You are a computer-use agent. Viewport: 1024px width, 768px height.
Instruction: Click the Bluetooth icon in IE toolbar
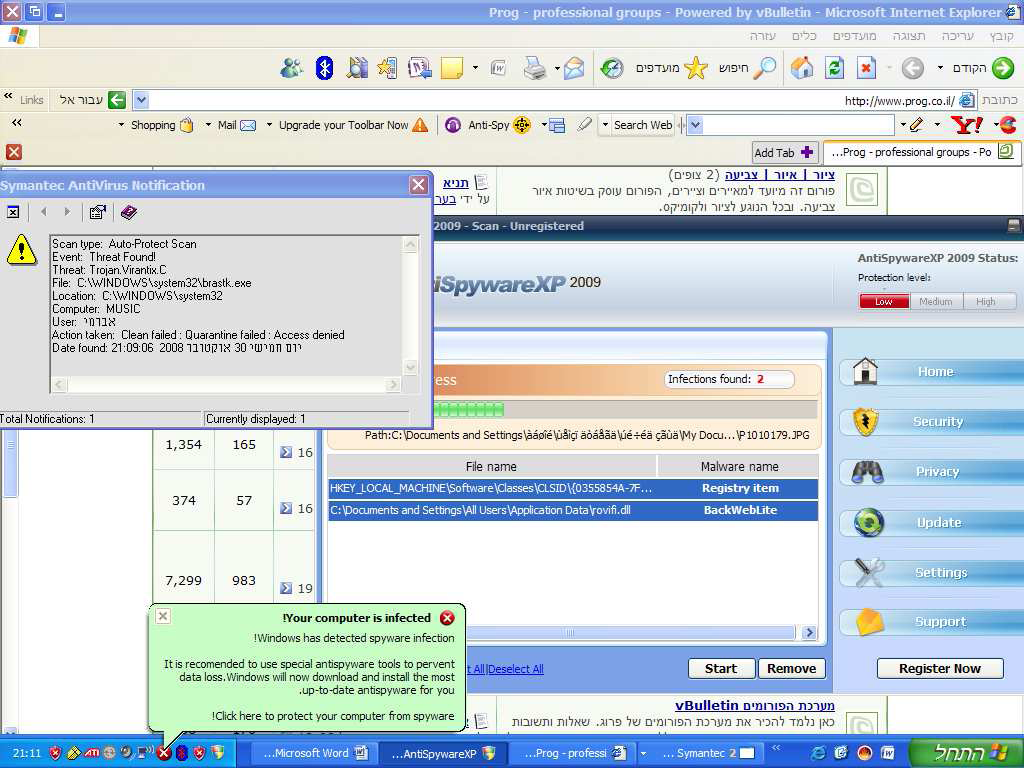[x=325, y=68]
